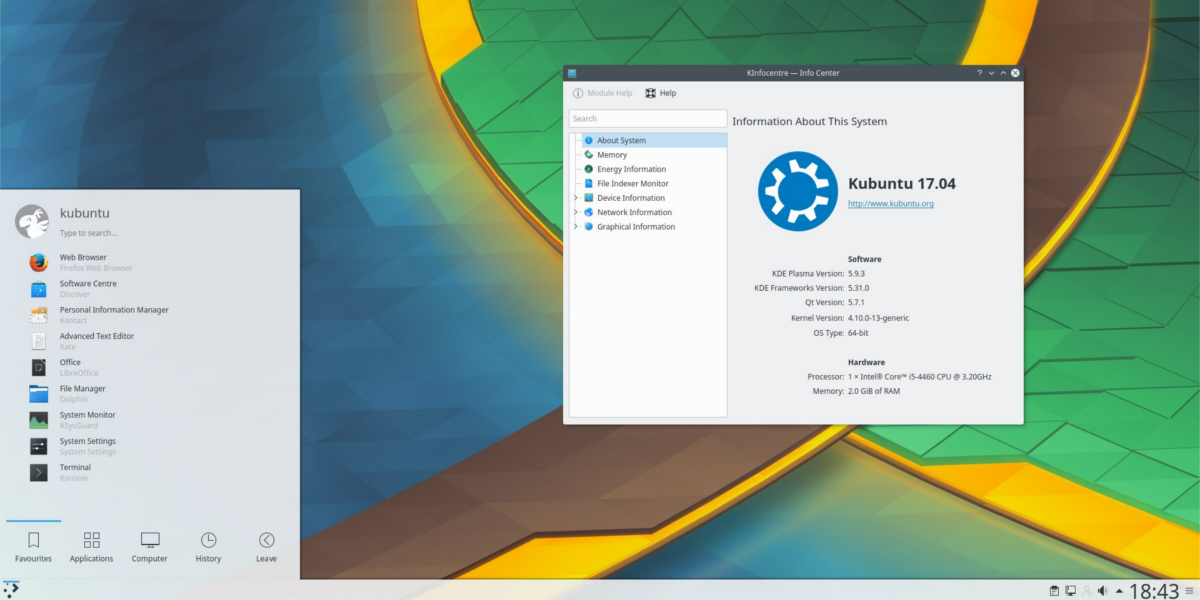Open the device notifier tray icon
Screen dimensions: 1200x600
(1070, 590)
